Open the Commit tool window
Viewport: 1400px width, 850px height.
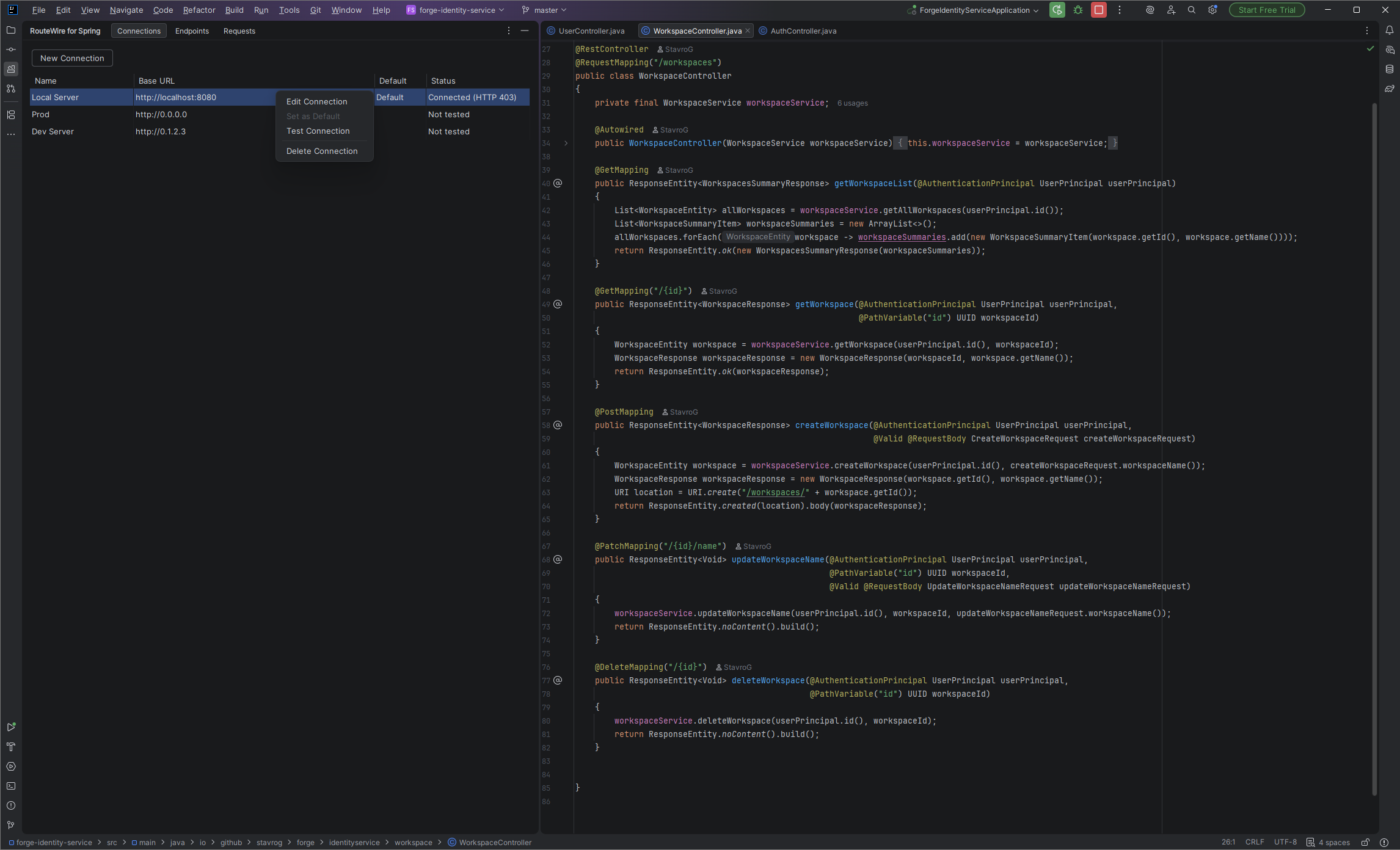pos(11,49)
